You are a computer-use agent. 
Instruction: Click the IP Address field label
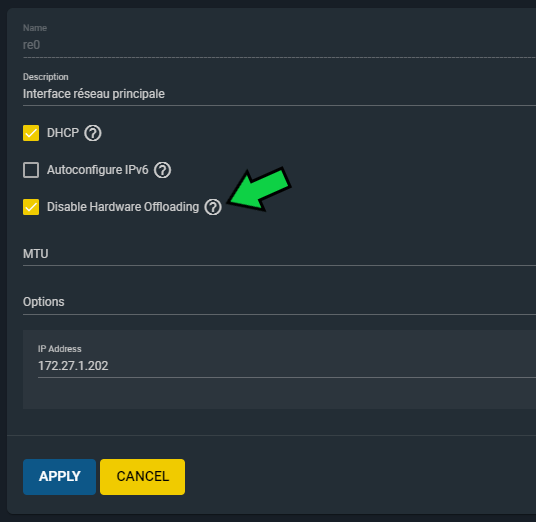tap(59, 349)
